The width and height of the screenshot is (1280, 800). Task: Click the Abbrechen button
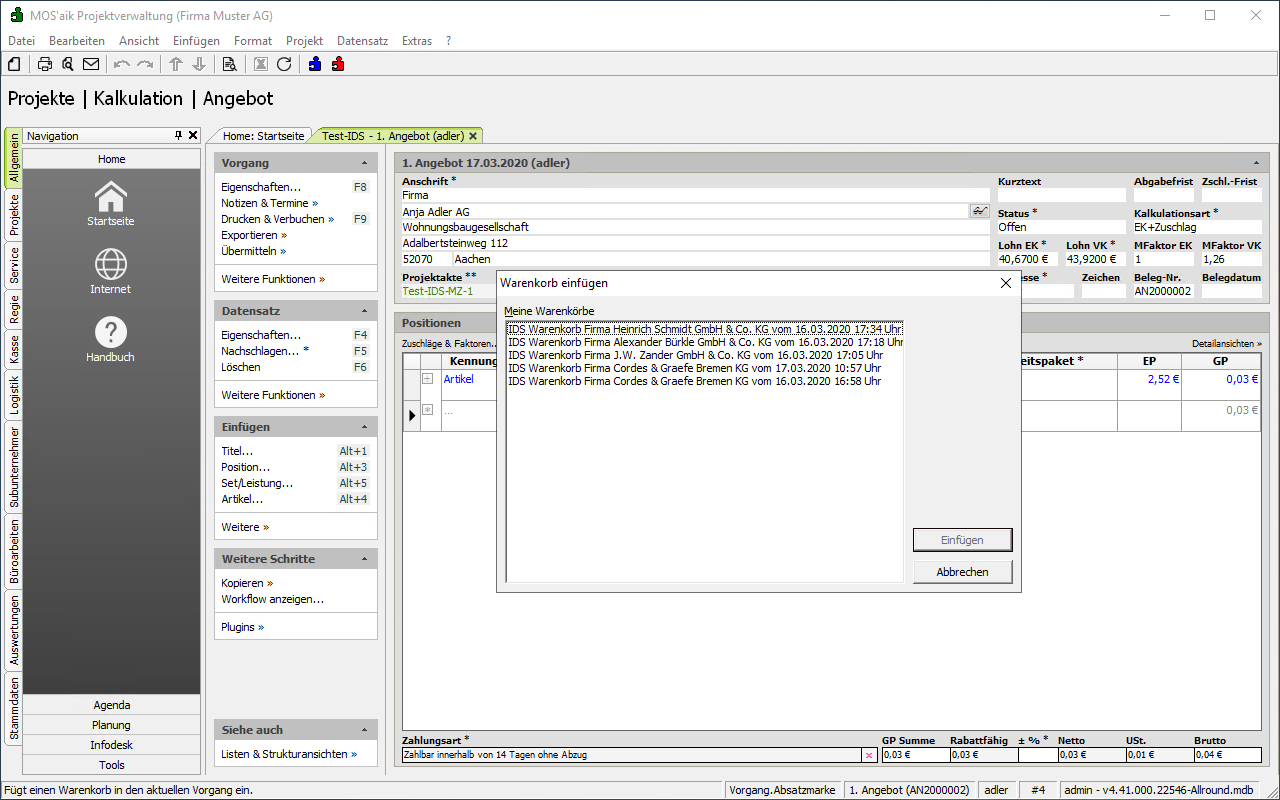962,572
